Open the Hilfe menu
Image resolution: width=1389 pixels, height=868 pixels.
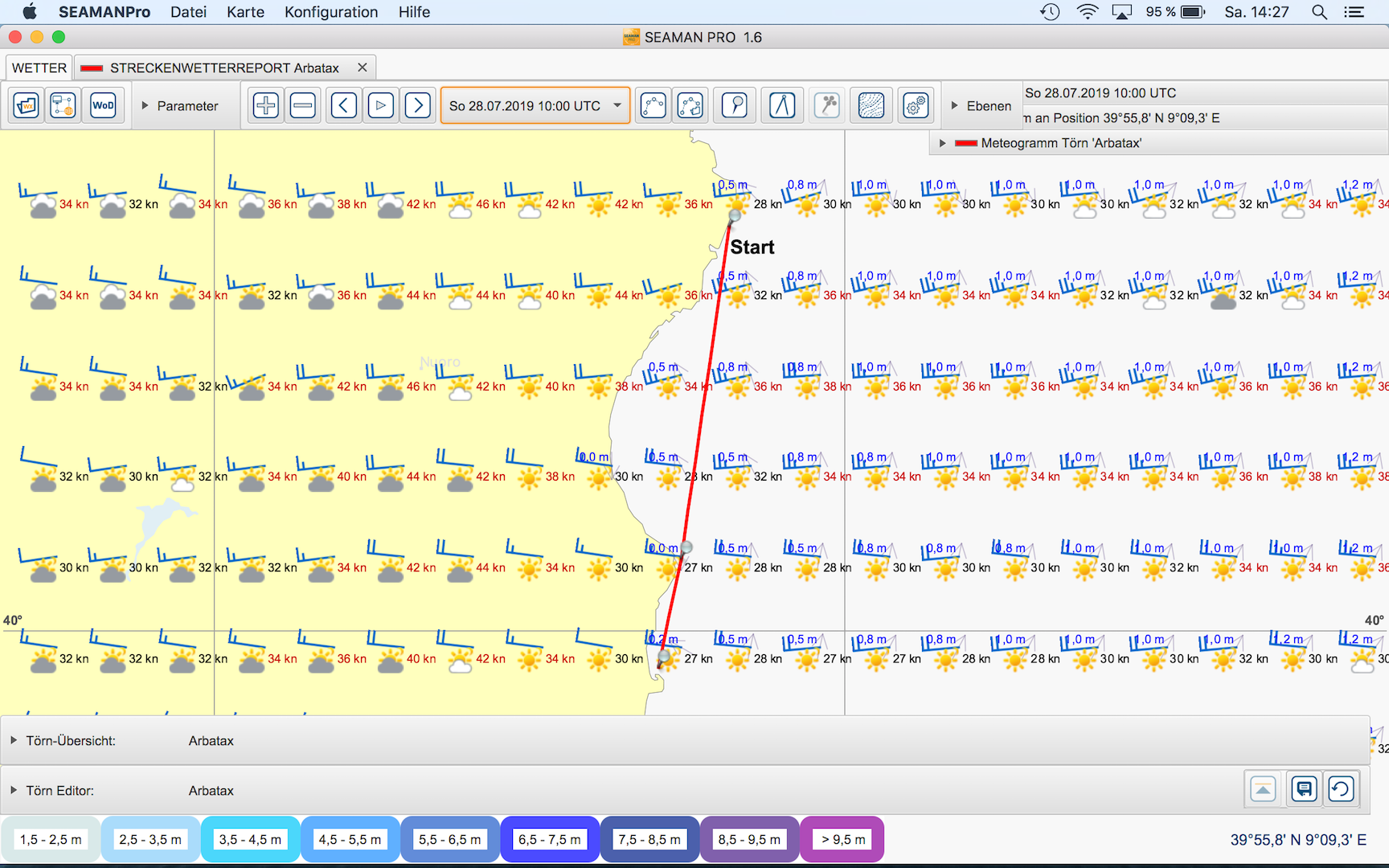click(414, 12)
